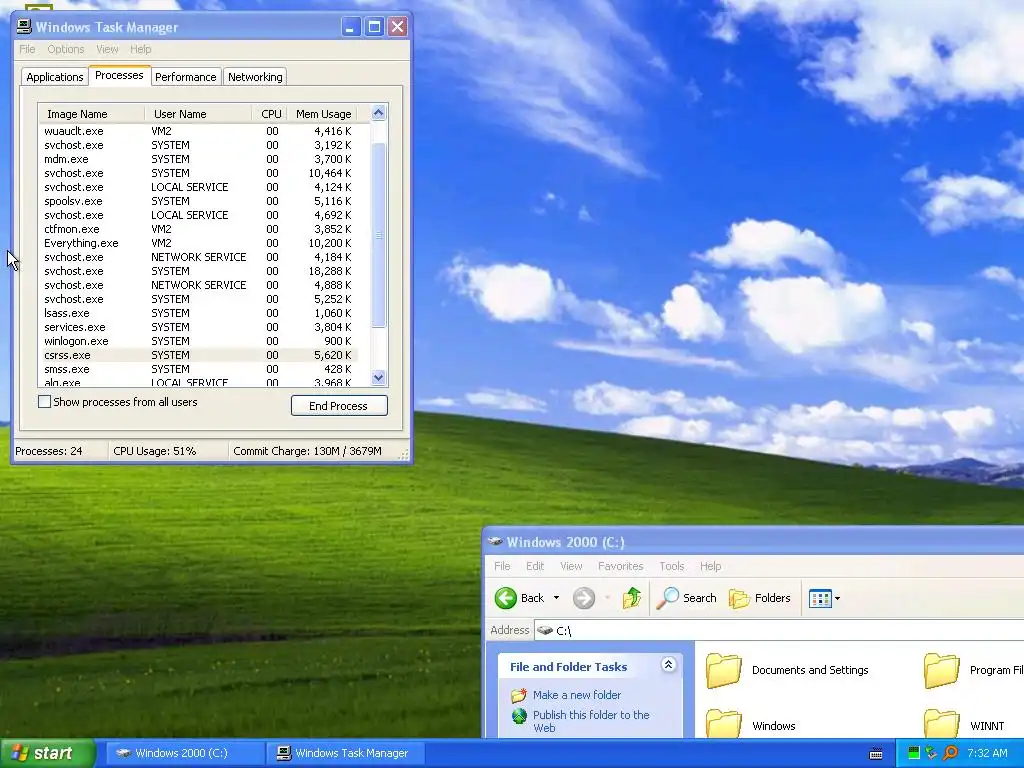Sort by the User Name column header

coord(198,114)
